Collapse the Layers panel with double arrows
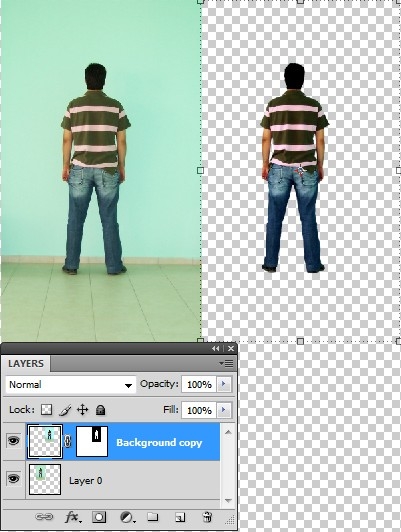The width and height of the screenshot is (401, 532). tap(215, 348)
